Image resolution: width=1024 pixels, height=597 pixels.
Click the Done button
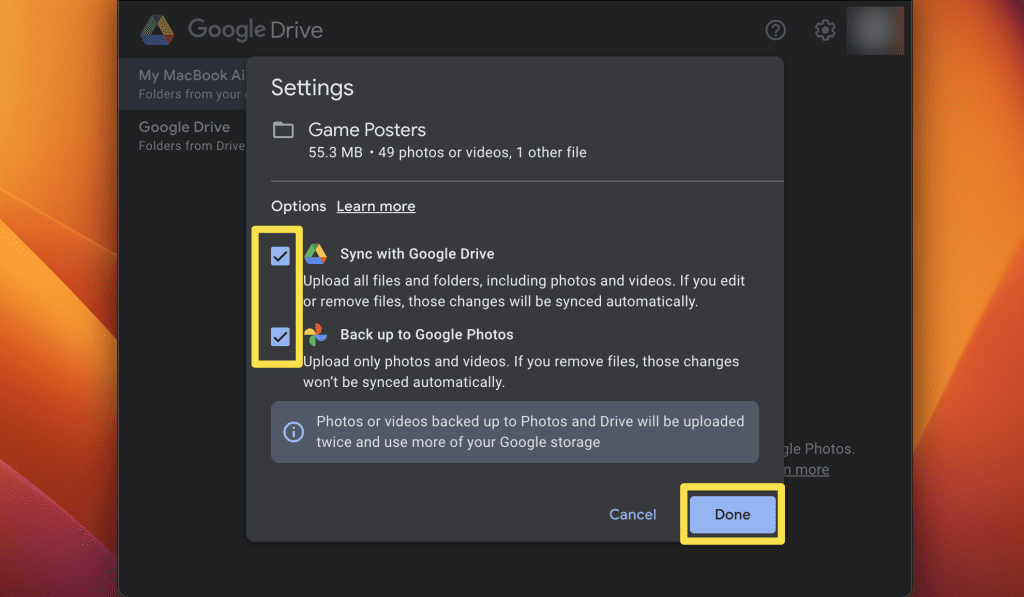pos(732,514)
